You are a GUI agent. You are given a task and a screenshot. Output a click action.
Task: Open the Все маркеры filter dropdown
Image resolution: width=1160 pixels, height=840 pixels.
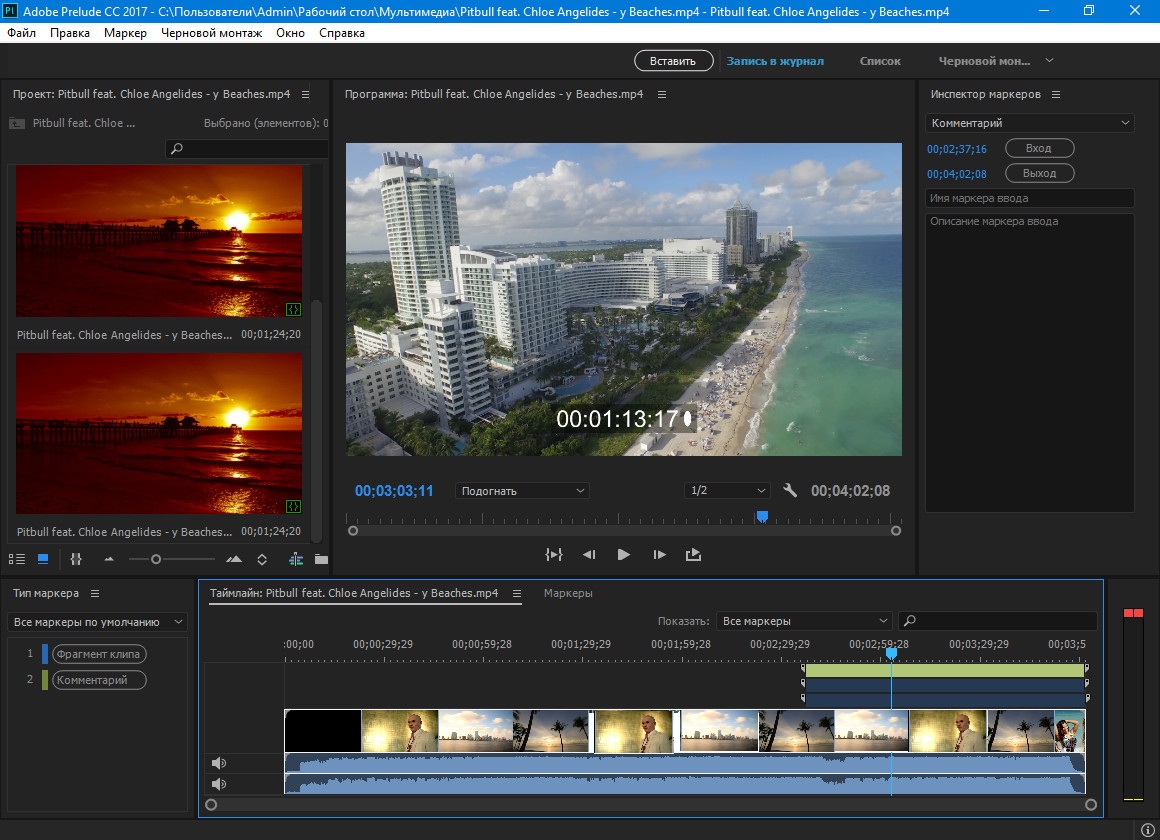click(x=805, y=621)
